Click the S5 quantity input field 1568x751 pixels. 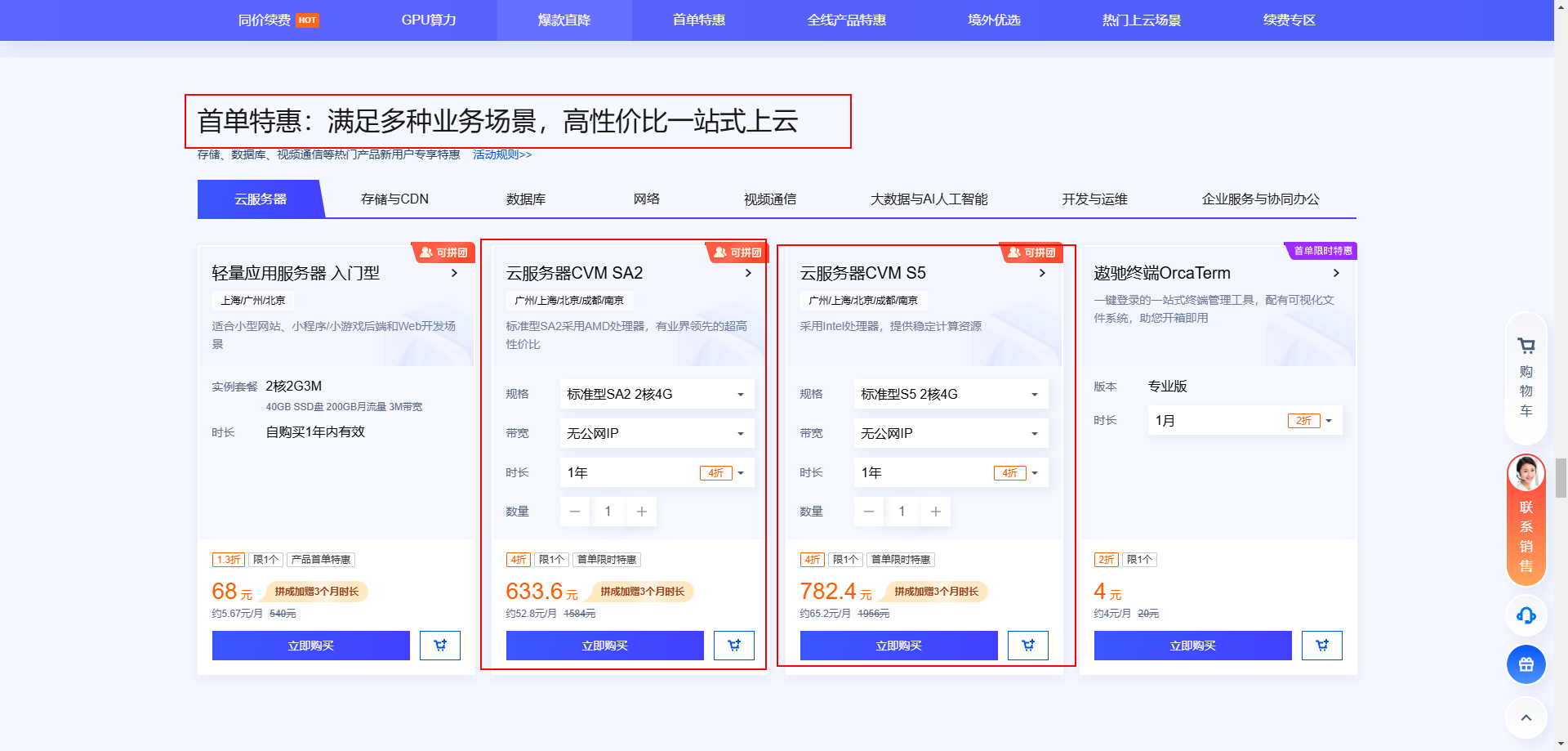[902, 512]
